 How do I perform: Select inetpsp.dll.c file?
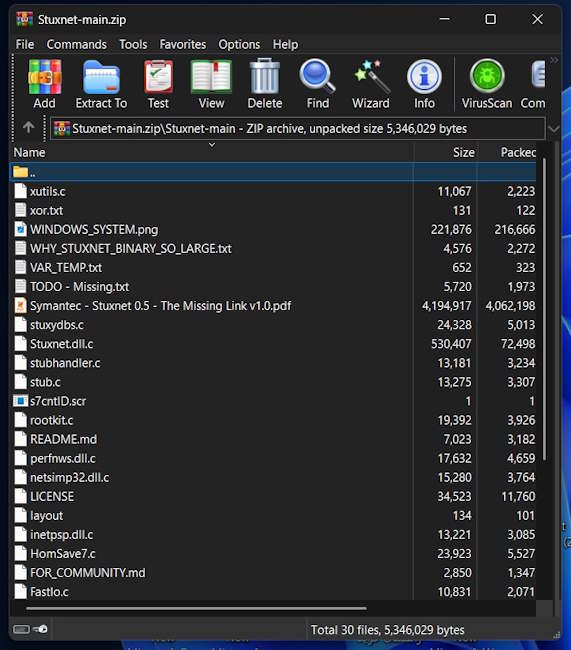[61, 534]
